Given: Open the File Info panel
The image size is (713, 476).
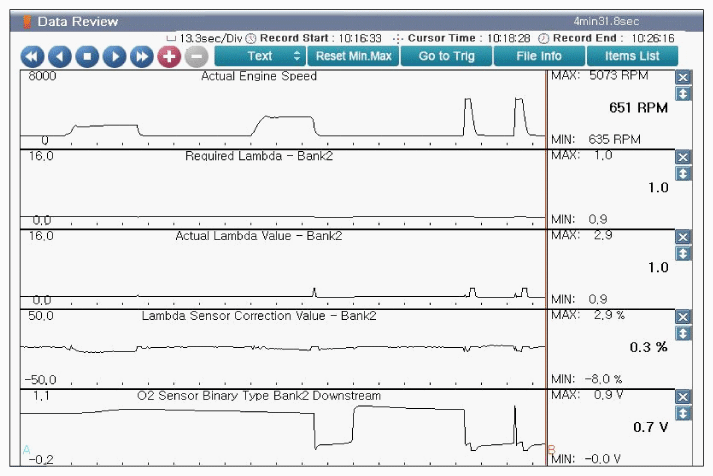Looking at the screenshot, I should tap(538, 56).
